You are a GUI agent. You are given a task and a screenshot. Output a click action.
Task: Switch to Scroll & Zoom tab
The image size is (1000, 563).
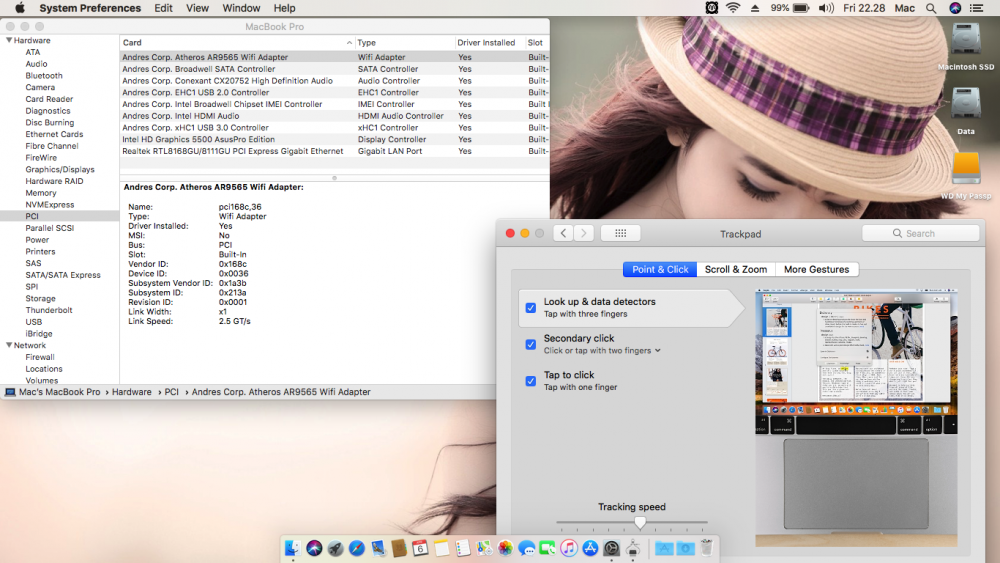tap(736, 270)
